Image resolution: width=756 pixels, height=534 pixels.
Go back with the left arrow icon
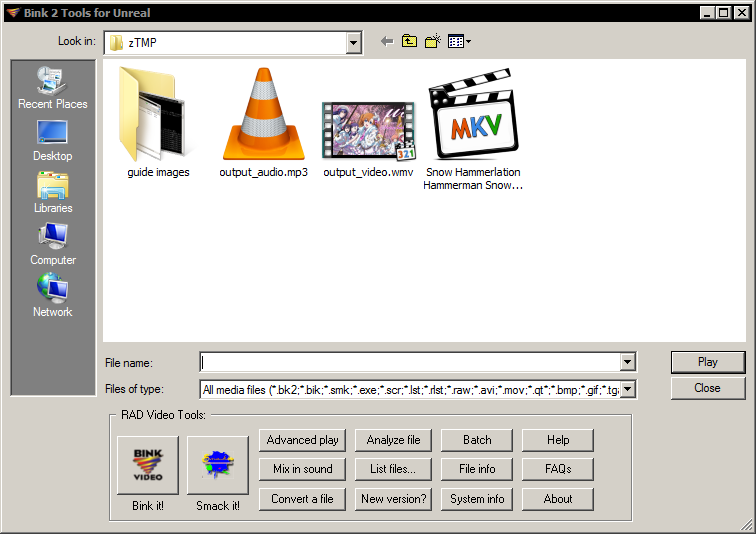point(387,41)
